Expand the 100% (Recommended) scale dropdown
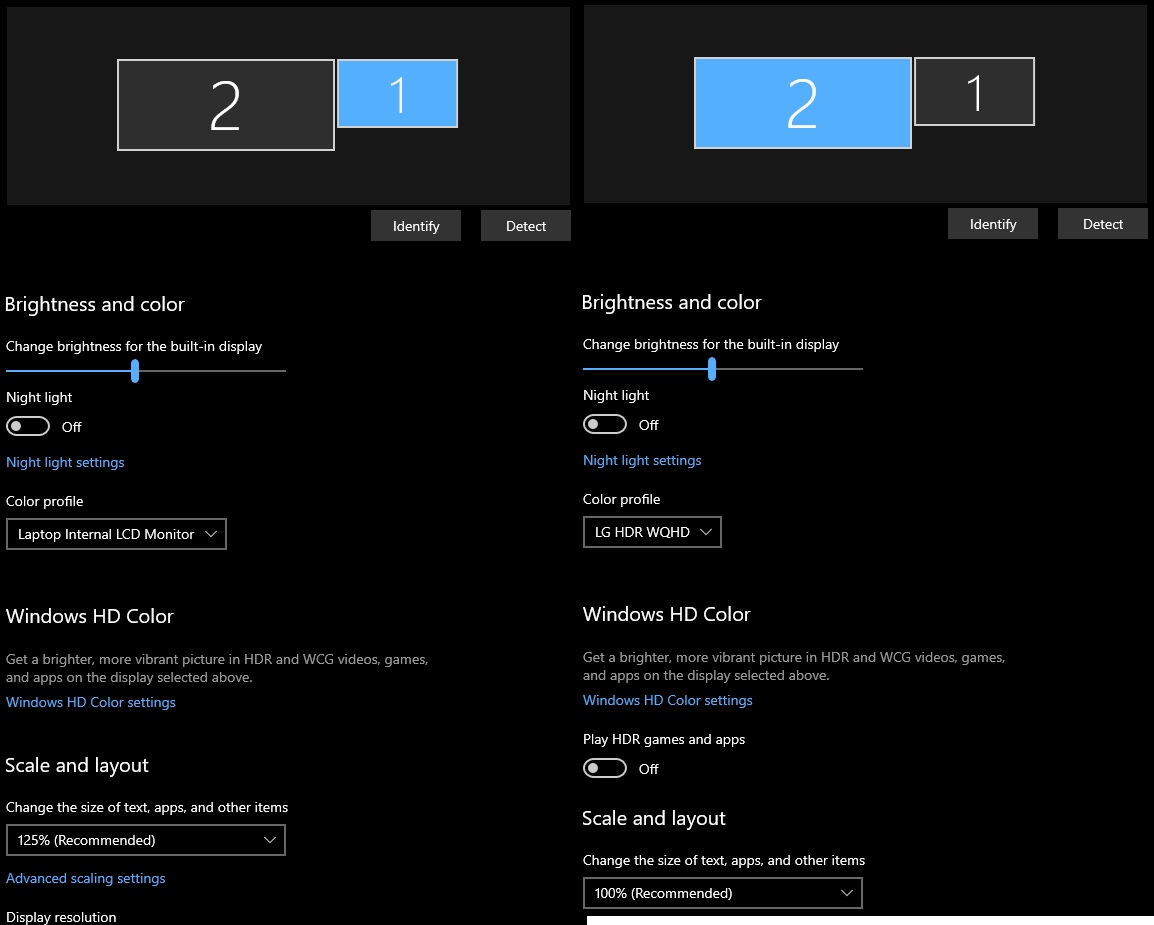1154x925 pixels. pyautogui.click(x=722, y=893)
